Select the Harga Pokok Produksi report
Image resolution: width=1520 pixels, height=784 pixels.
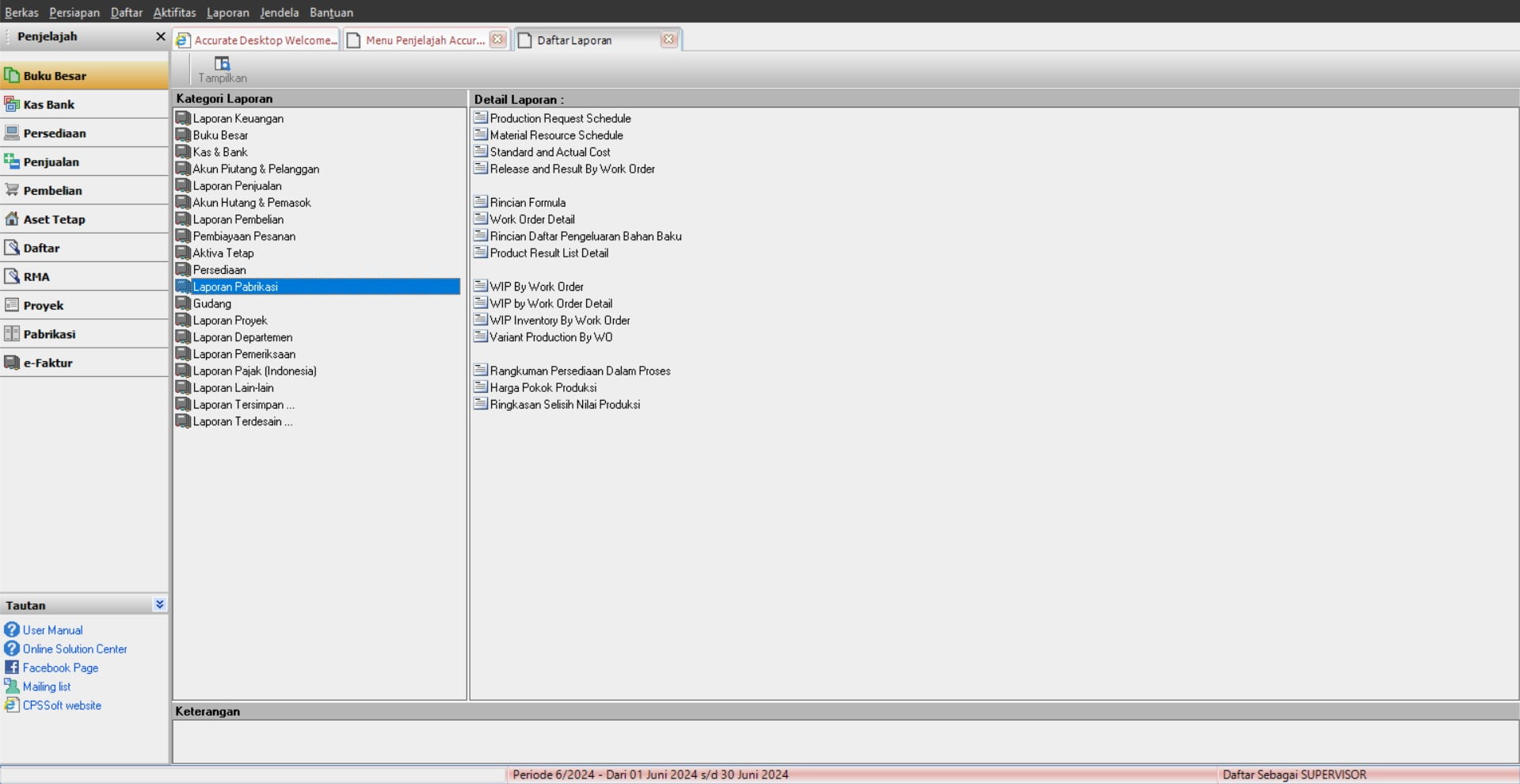pos(543,388)
